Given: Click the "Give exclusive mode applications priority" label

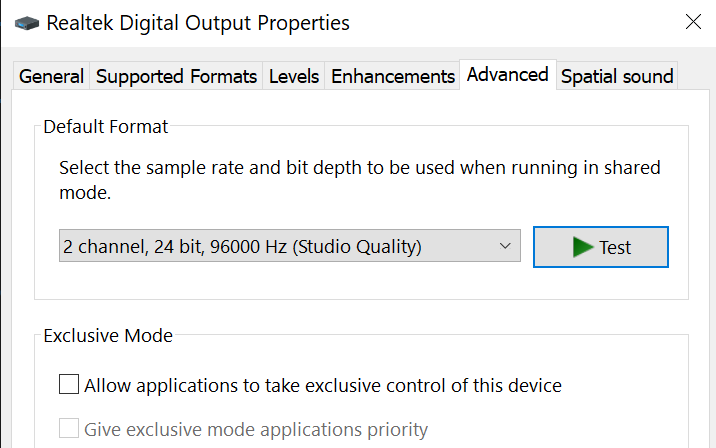Looking at the screenshot, I should tap(256, 430).
